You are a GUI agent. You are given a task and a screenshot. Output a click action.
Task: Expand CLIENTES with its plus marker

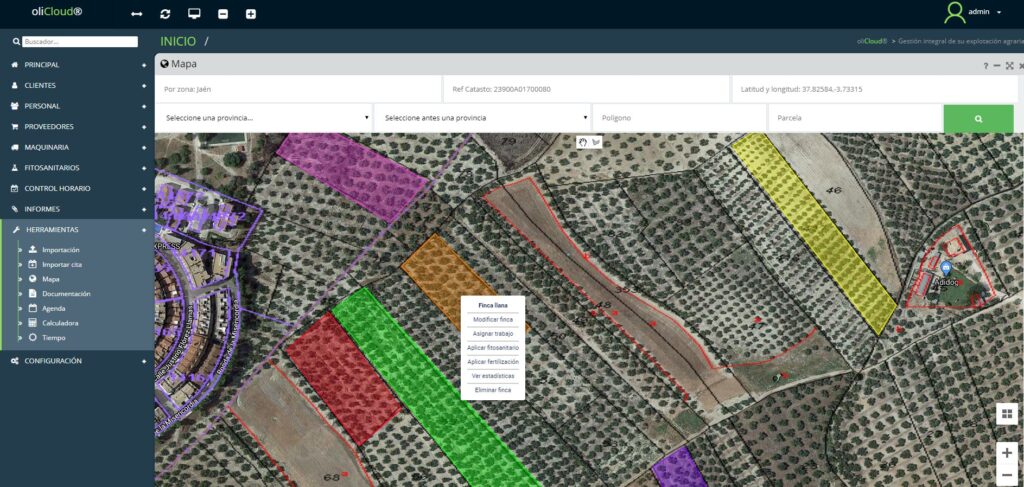(144, 86)
